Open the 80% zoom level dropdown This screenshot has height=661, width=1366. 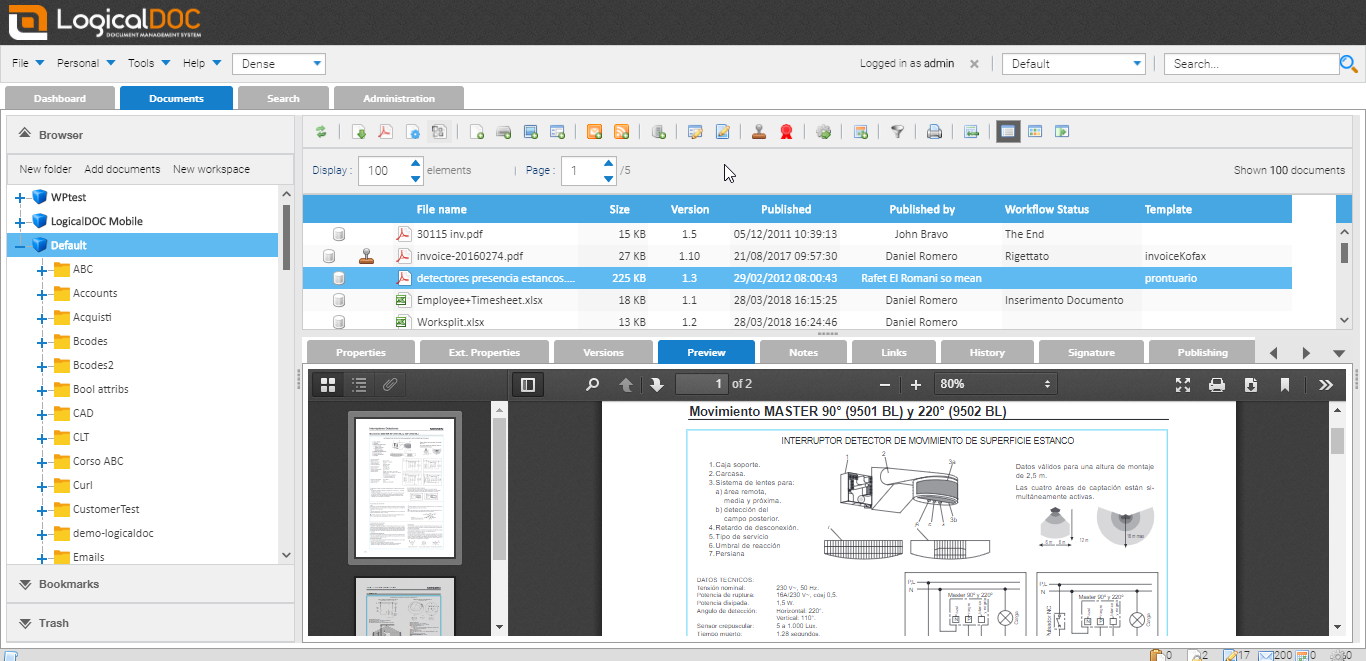point(995,384)
